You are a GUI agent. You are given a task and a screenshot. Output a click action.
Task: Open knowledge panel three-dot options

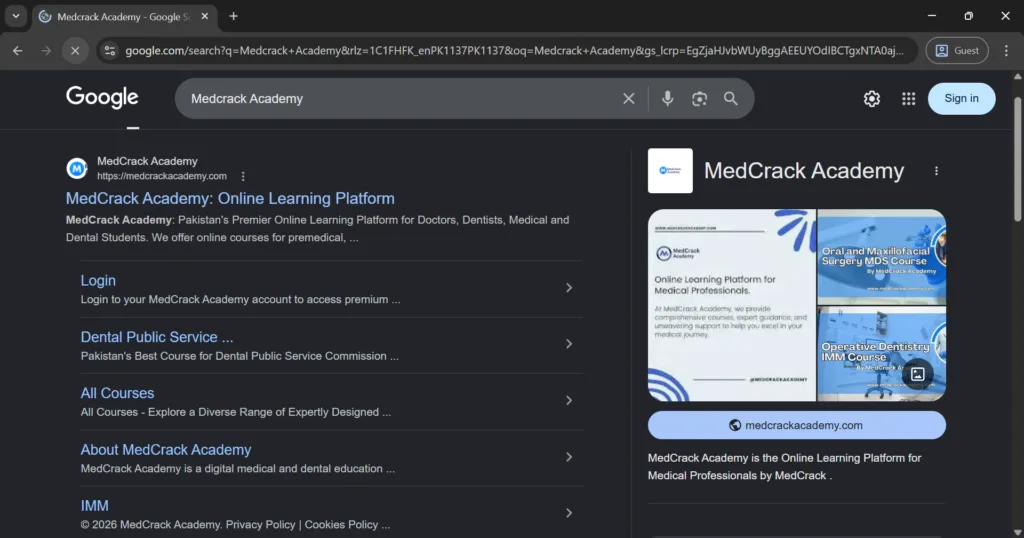tap(936, 171)
